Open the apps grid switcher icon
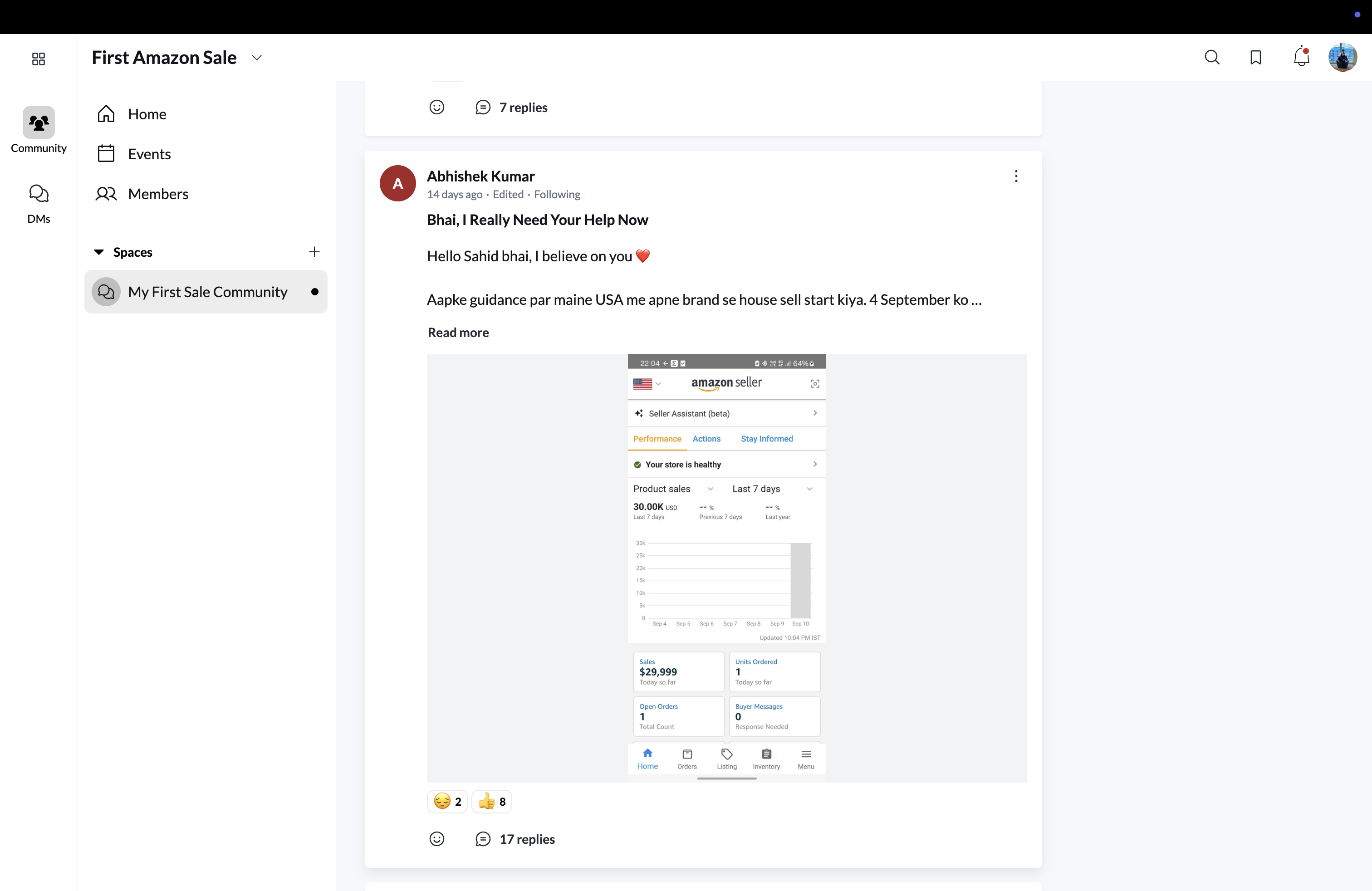1372x891 pixels. click(x=38, y=59)
